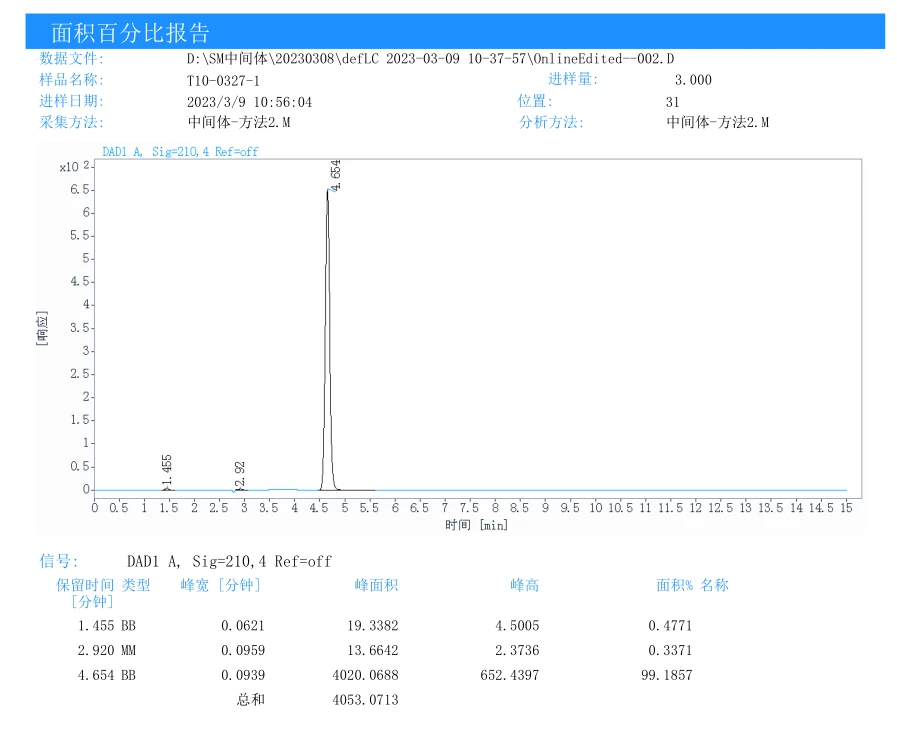Click the peak label 2.92 on chromatogram
The height and width of the screenshot is (743, 897).
[x=240, y=475]
